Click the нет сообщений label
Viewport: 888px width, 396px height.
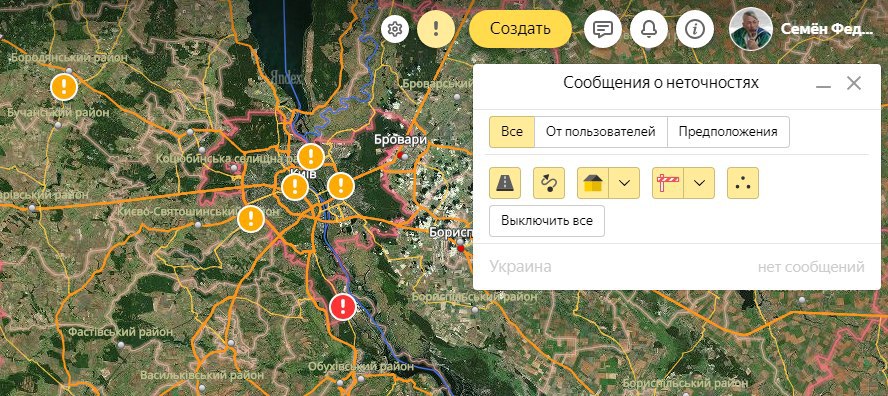pos(811,267)
